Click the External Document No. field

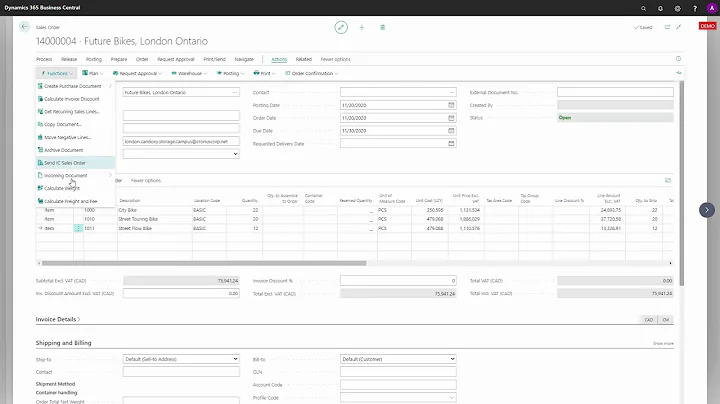tap(615, 92)
